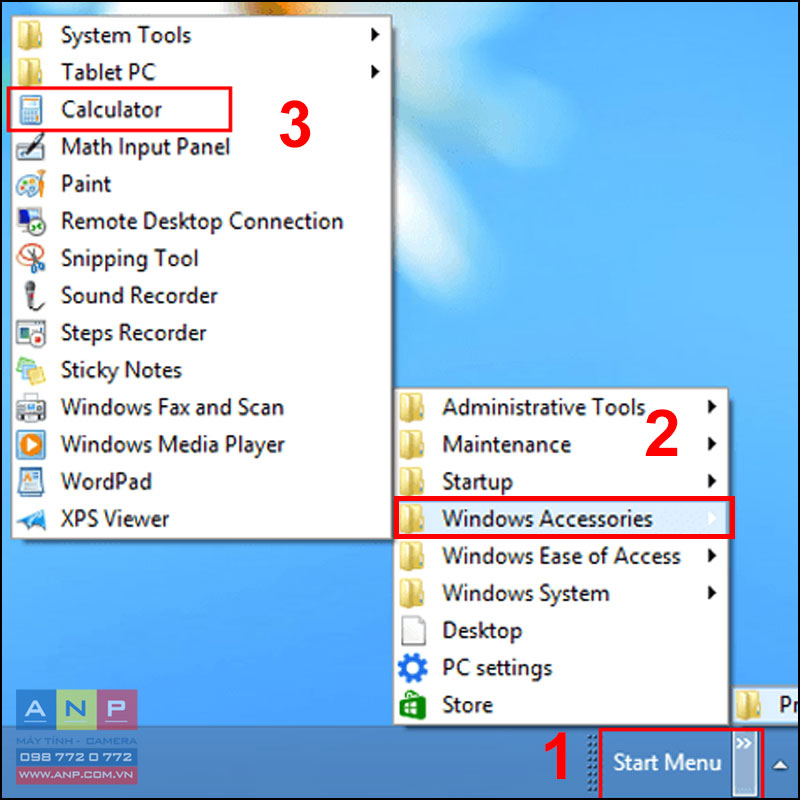The image size is (800, 800).
Task: Expand the System Tools submenu arrow
Action: point(376,35)
